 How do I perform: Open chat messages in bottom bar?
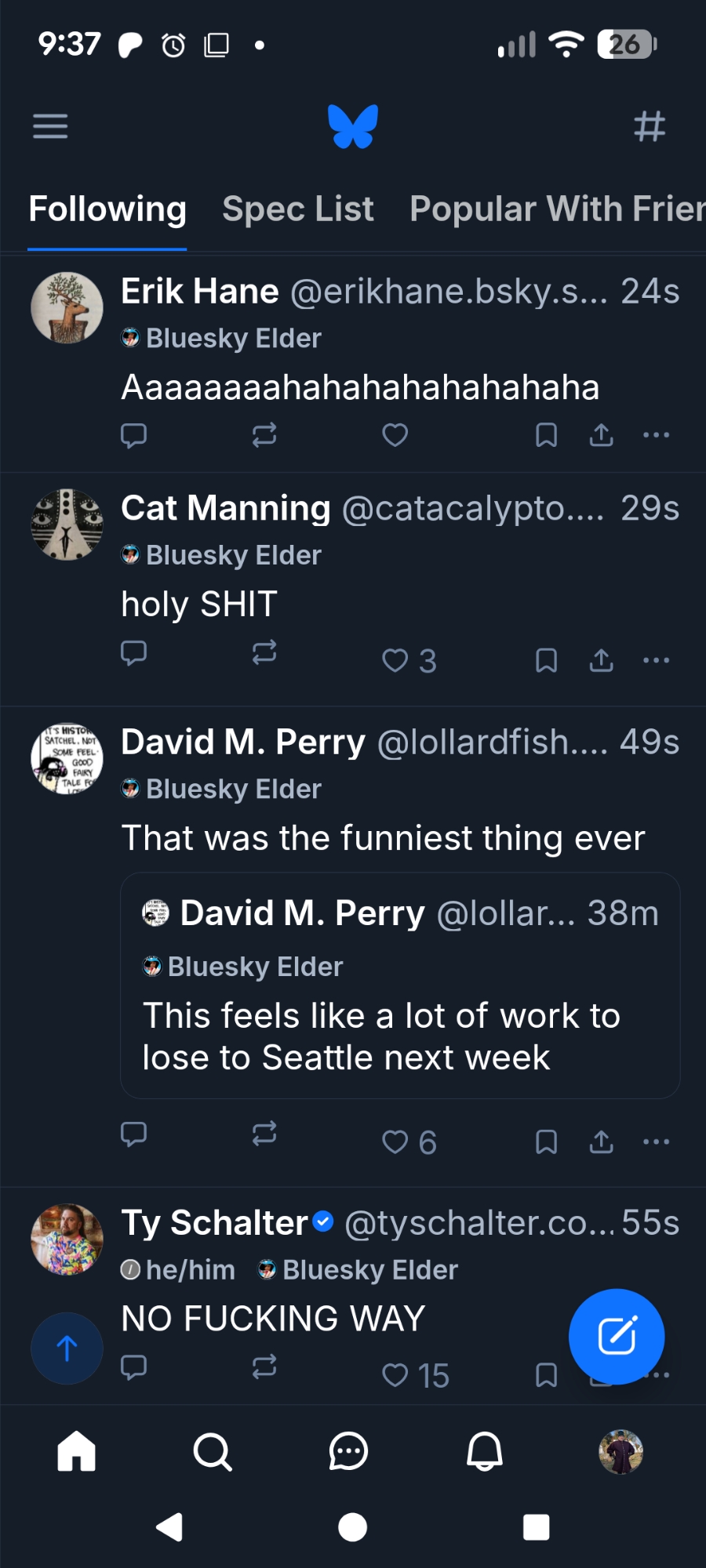[x=348, y=1451]
